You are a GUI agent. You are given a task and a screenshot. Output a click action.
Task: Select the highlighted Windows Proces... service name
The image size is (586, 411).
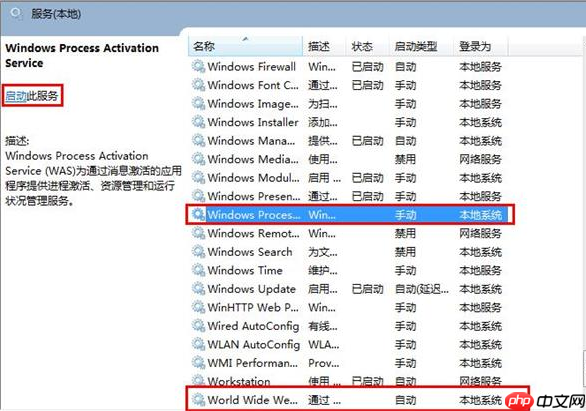coord(254,215)
